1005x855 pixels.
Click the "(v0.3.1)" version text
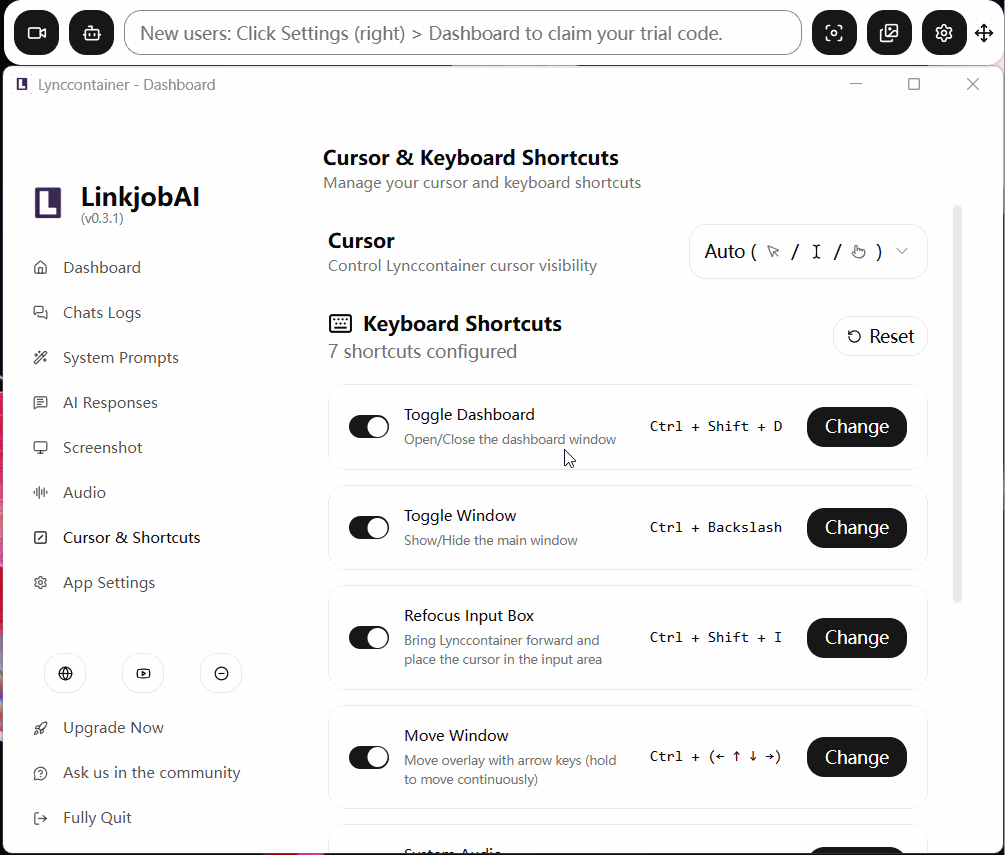point(102,218)
